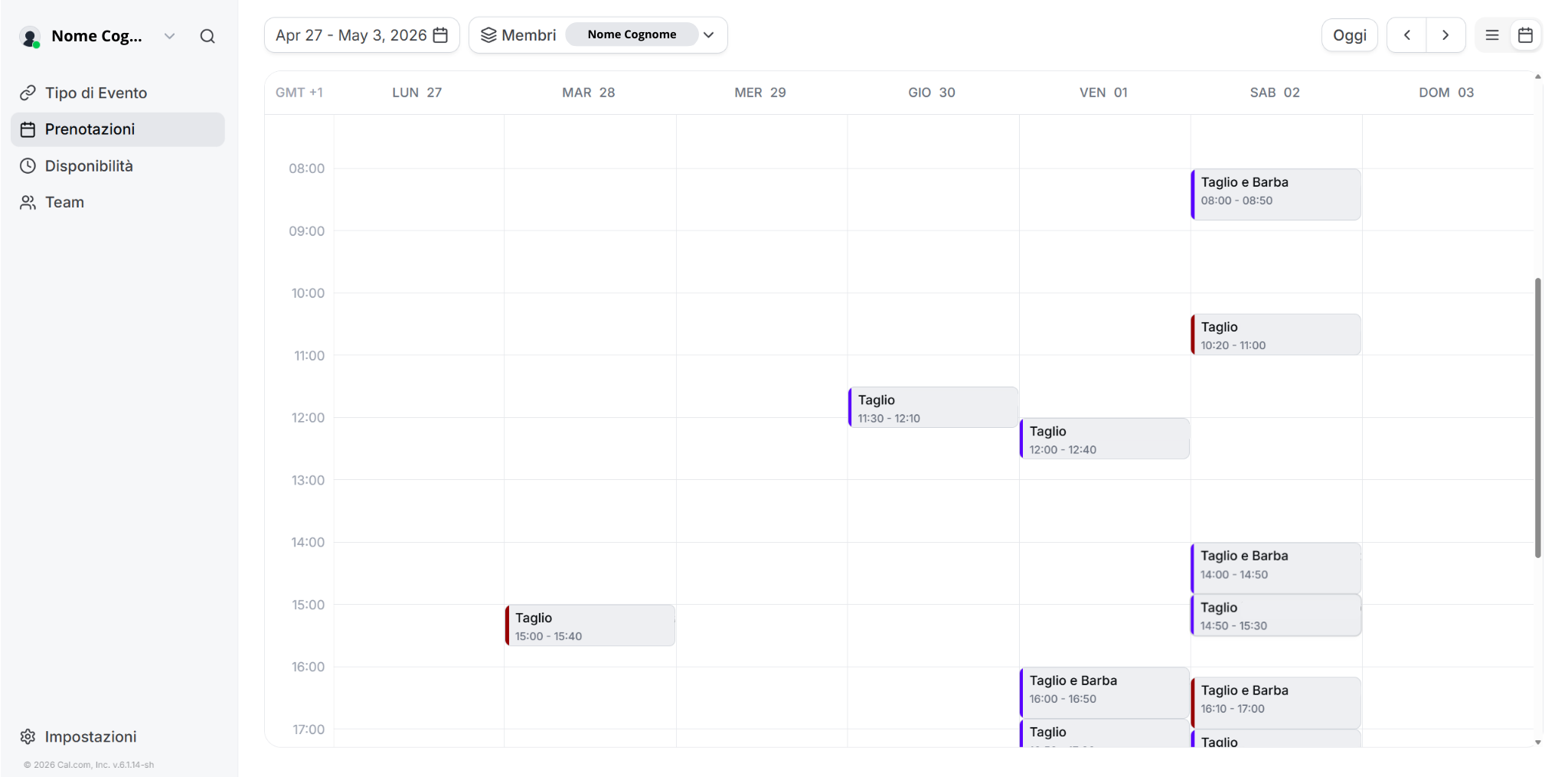Click the user avatar icon
Image resolution: width=1568 pixels, height=777 pixels.
pyautogui.click(x=30, y=37)
